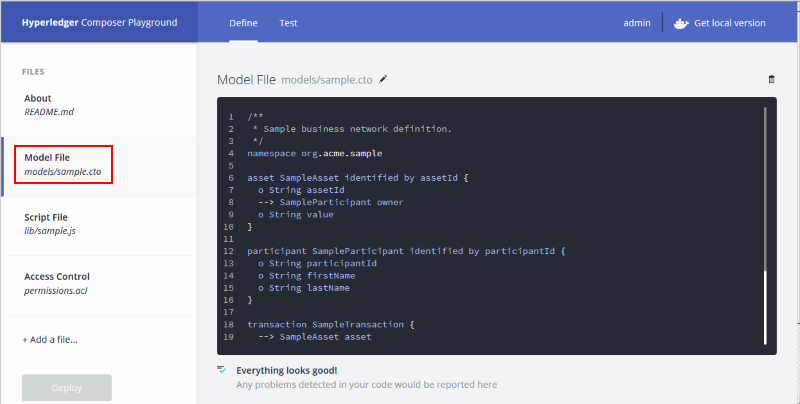Click the trash icon to delete the model file
The width and height of the screenshot is (800, 404).
click(771, 79)
